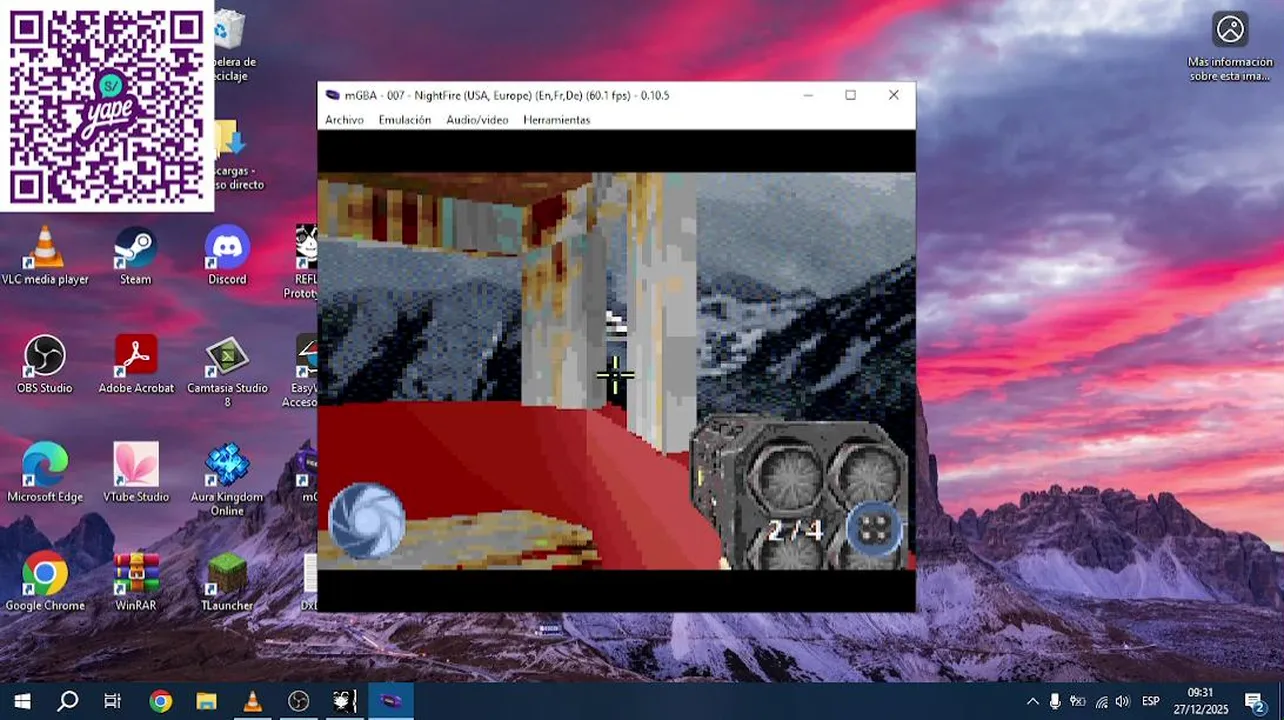Close the mGBA window
This screenshot has height=720, width=1284.
pos(894,95)
